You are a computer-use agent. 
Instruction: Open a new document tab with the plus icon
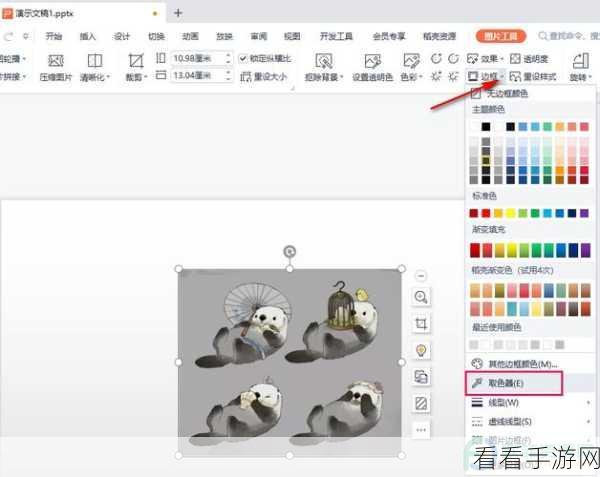(x=178, y=13)
